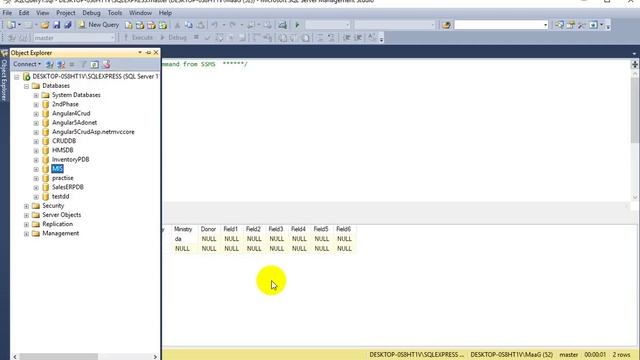640x360 pixels.
Task: Click the query editor vertical scrollbar
Action: [x=635, y=110]
